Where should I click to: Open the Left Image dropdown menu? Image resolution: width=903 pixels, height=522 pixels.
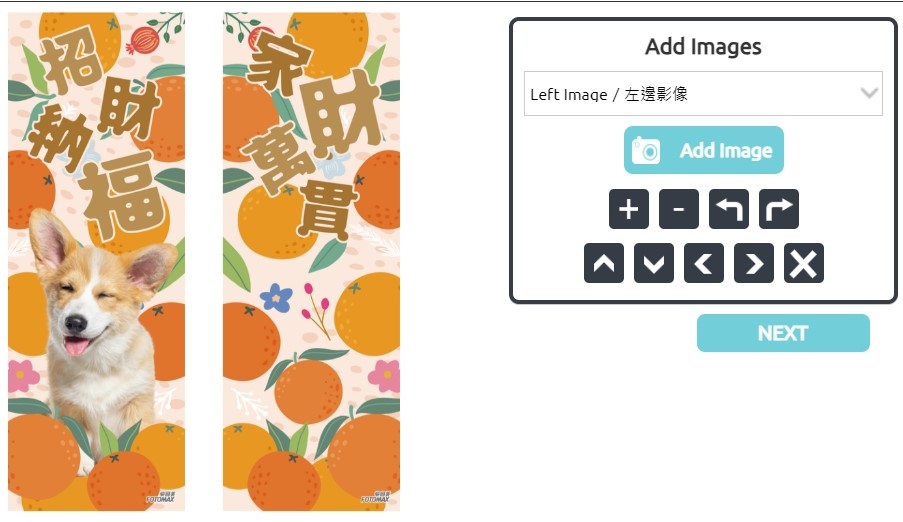703,93
